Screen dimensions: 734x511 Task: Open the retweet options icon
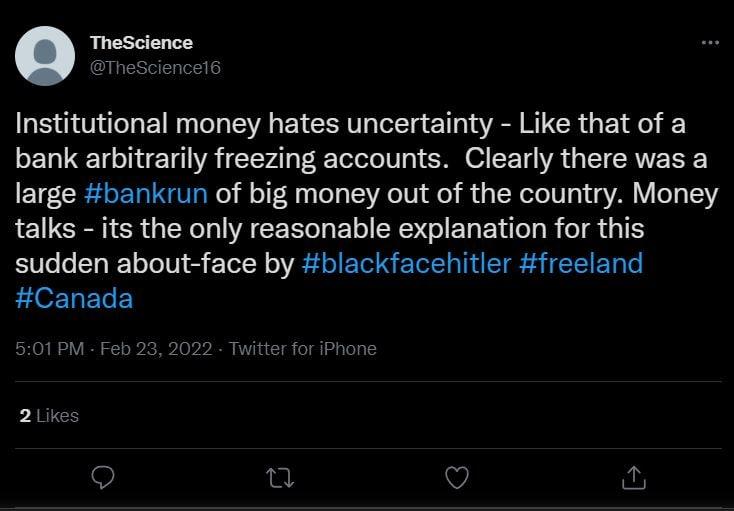pos(279,479)
